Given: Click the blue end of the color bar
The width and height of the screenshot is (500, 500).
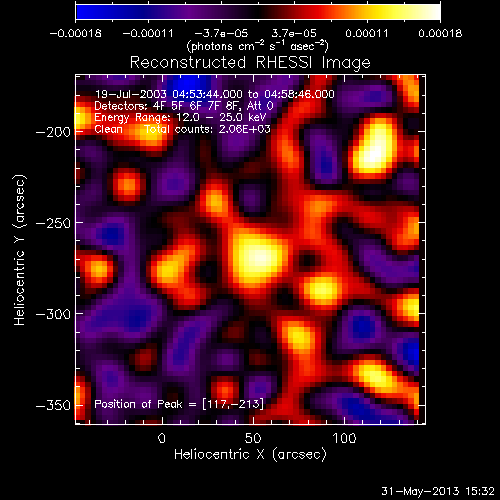Looking at the screenshot, I should [83, 12].
